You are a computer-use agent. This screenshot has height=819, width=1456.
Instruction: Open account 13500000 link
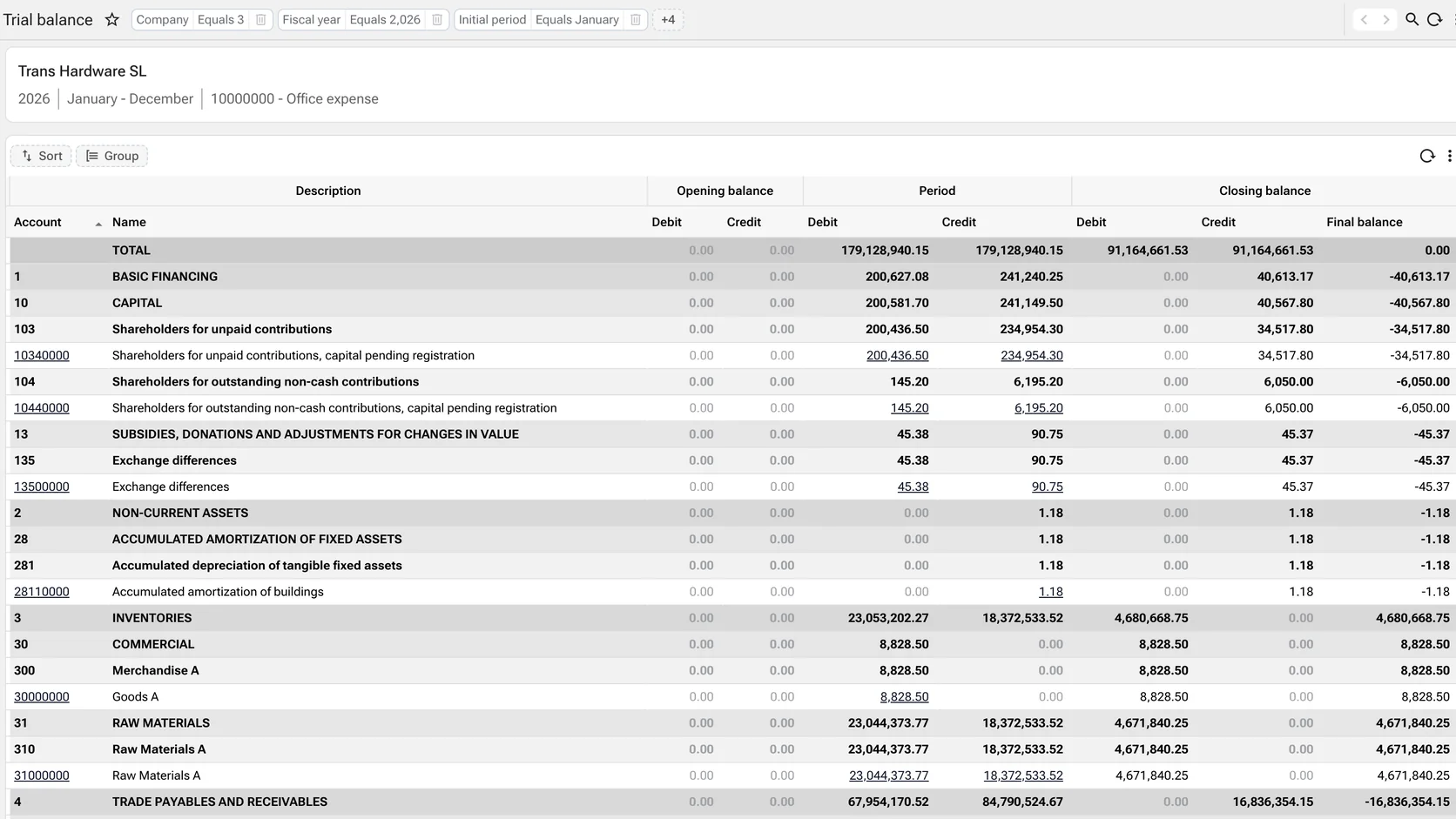point(42,487)
